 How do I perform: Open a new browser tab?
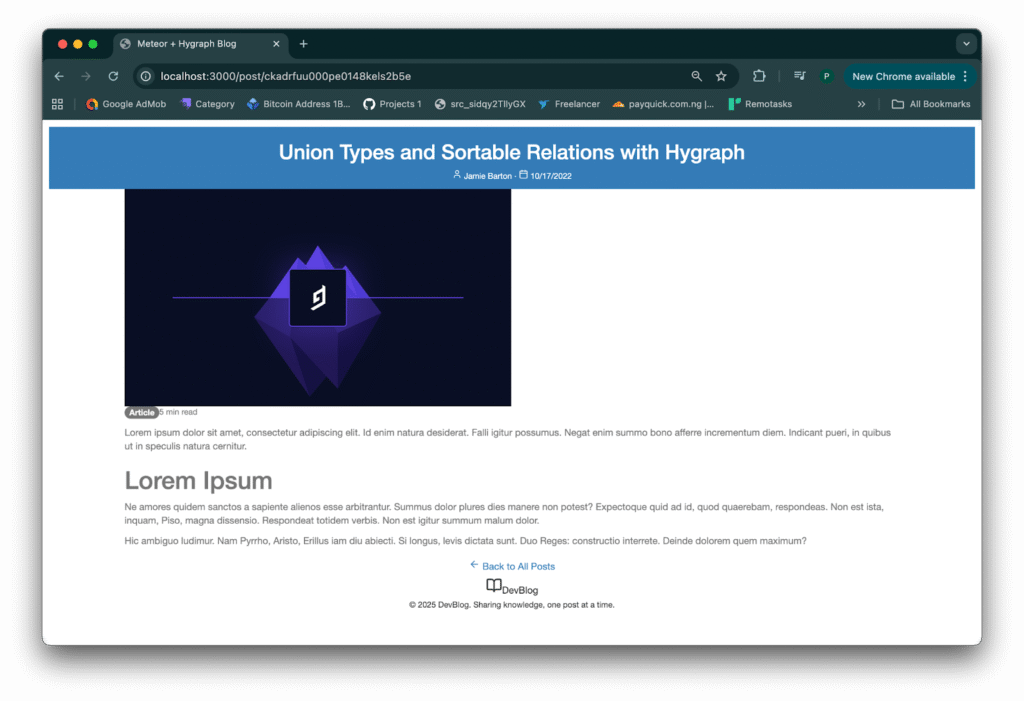[x=303, y=44]
